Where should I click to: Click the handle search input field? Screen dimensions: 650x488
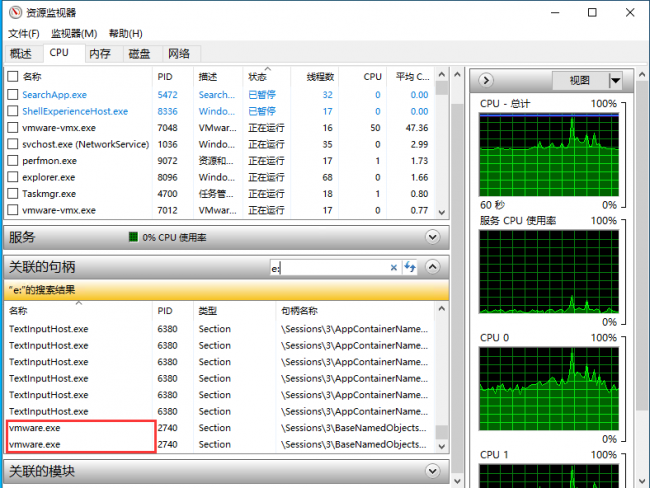pos(330,268)
